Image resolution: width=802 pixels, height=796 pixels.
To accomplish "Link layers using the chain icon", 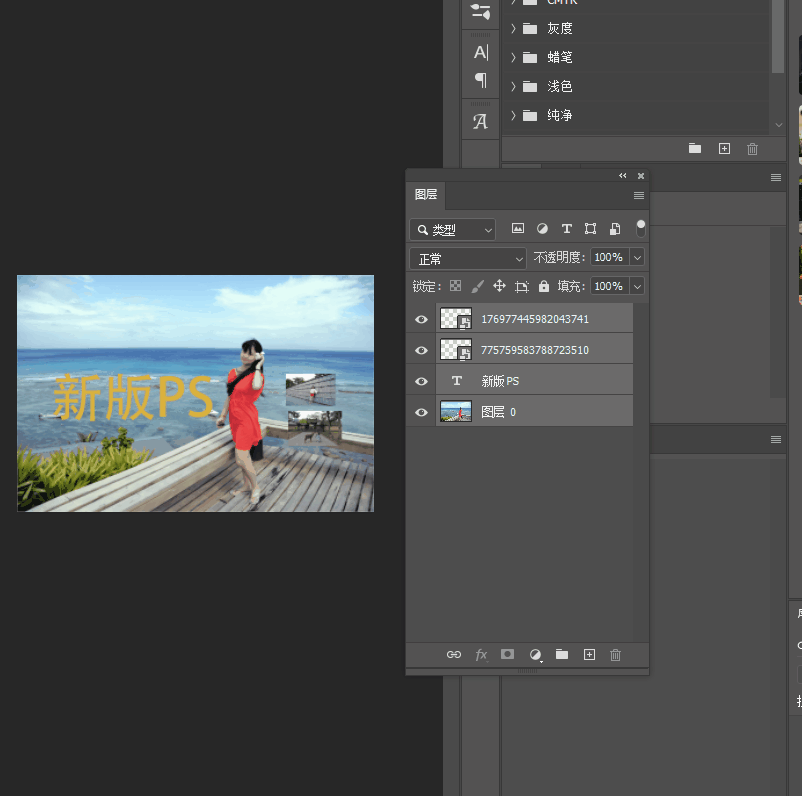I will coord(454,654).
